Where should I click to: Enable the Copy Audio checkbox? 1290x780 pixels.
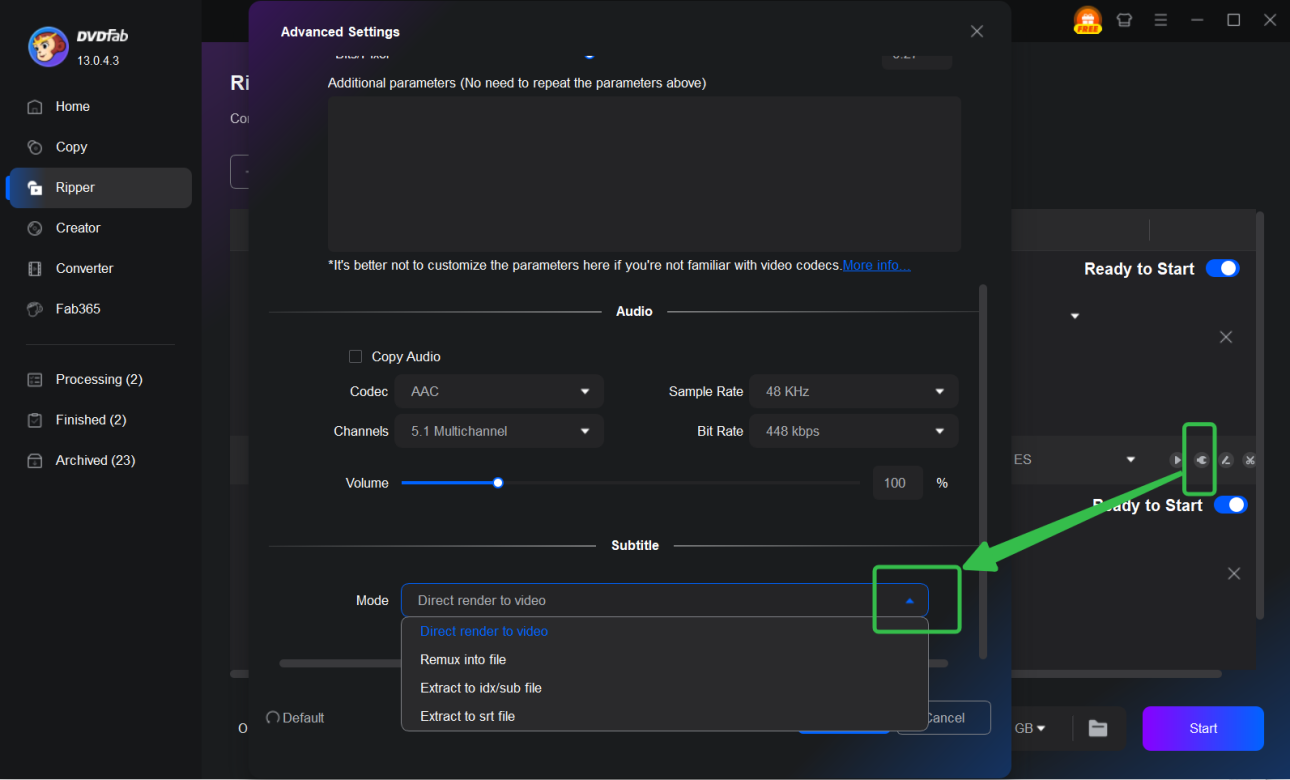(x=355, y=357)
